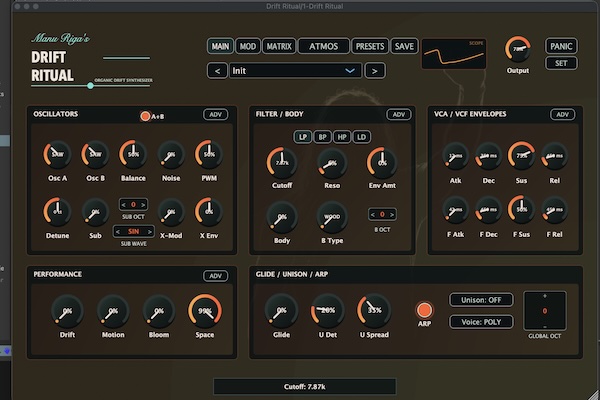Click the Output level knob
600x400 pixels.
[518, 49]
